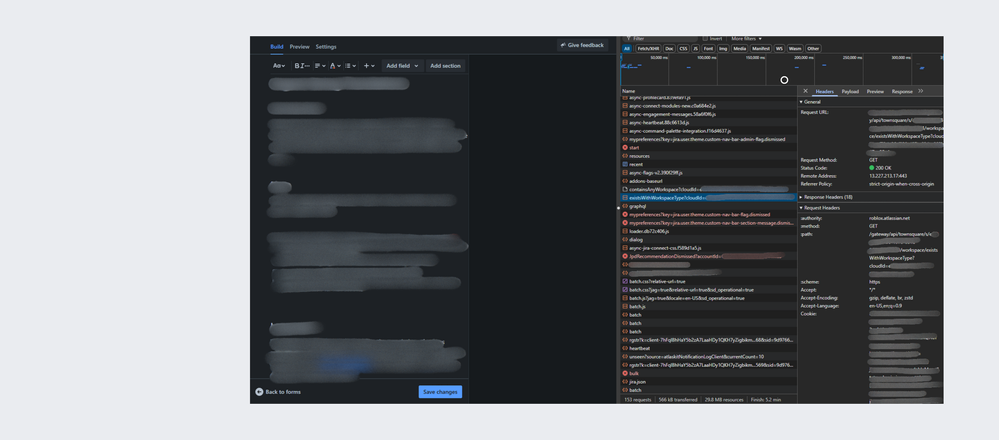Filter requests by Img type

pyautogui.click(x=723, y=48)
